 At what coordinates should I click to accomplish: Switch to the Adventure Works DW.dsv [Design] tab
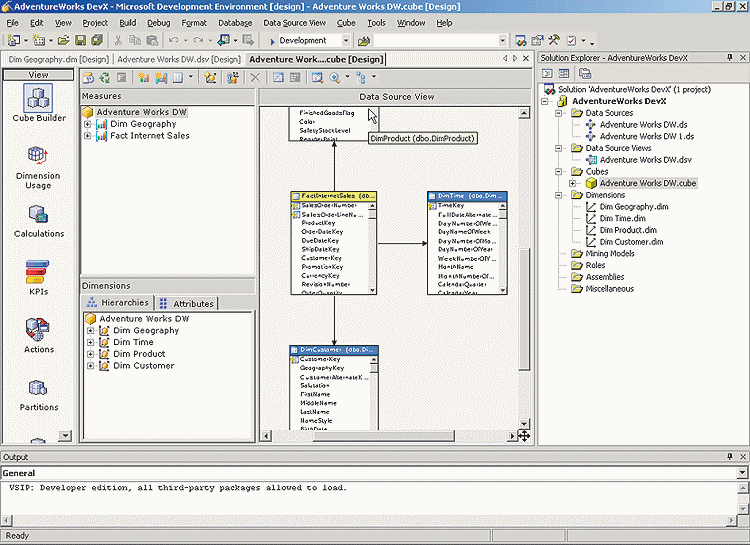178,59
